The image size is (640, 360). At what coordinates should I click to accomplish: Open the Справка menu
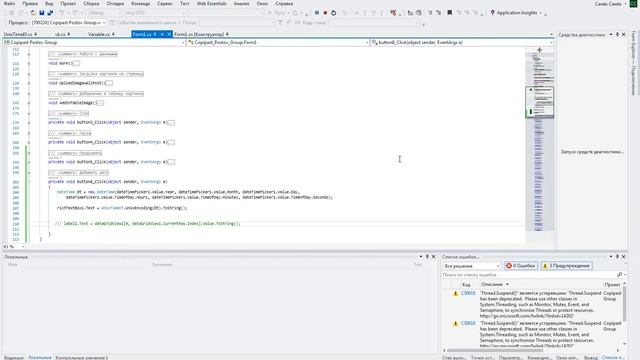click(x=284, y=3)
